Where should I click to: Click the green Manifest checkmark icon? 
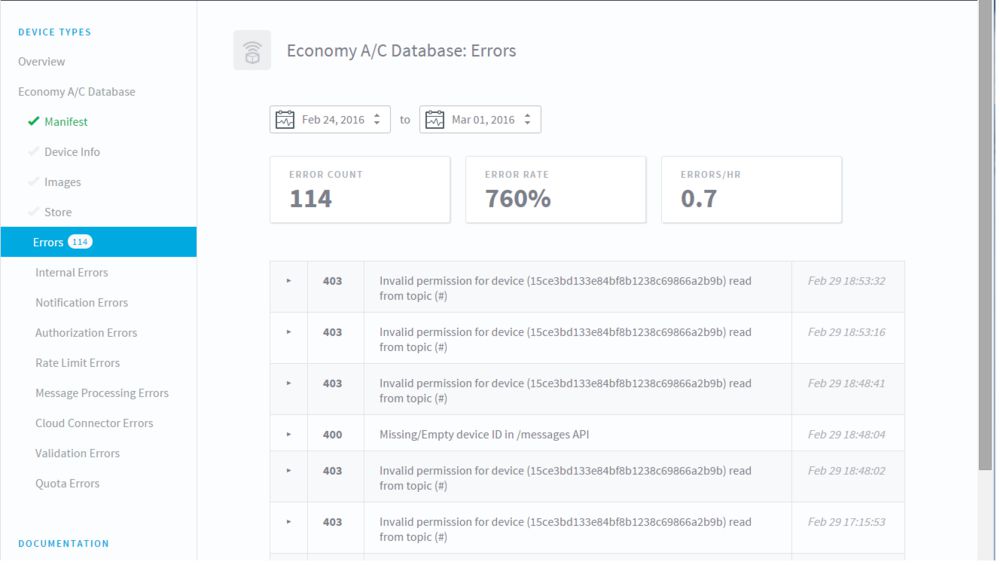tap(34, 121)
